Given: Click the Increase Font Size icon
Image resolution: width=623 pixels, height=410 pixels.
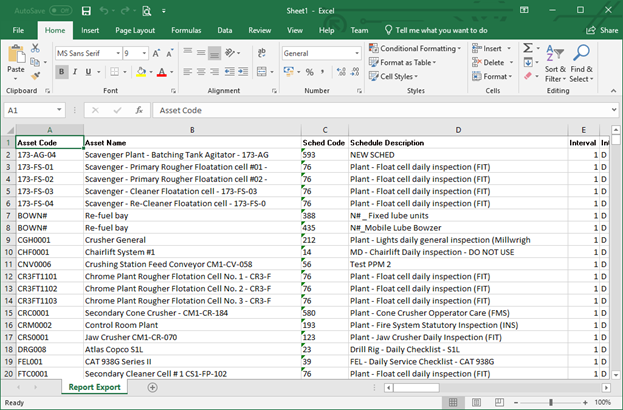Looking at the screenshot, I should [156, 53].
